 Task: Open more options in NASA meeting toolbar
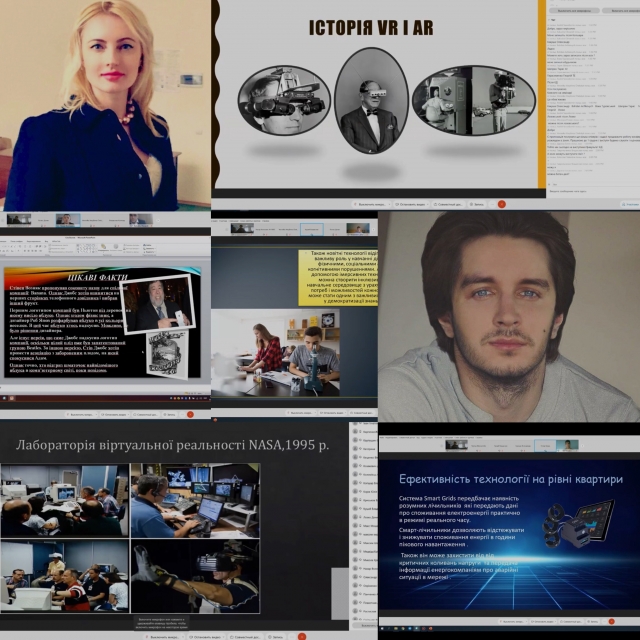click(x=291, y=637)
